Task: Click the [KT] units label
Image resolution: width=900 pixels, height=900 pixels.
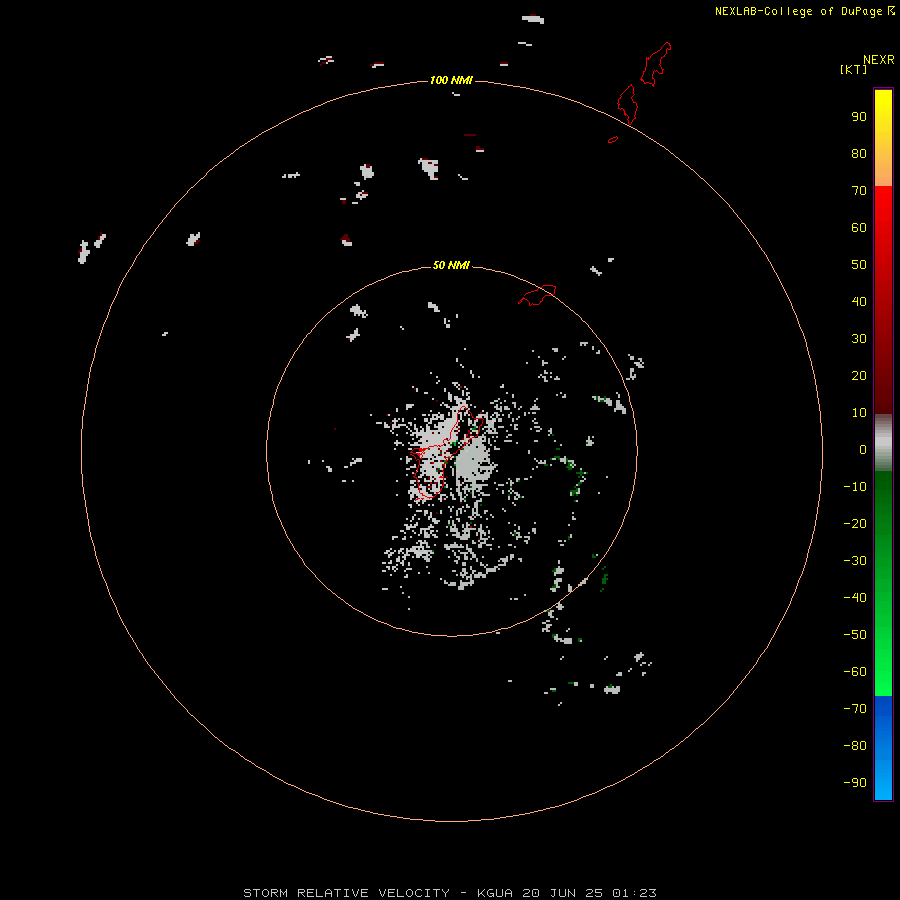Action: coord(854,69)
